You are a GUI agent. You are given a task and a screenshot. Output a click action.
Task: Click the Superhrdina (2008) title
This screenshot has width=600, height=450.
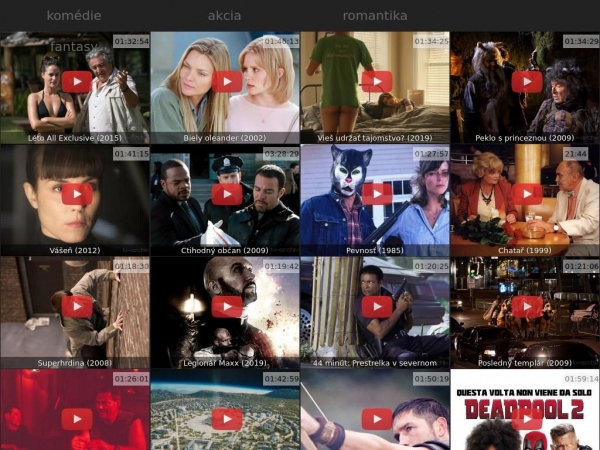[x=75, y=363]
